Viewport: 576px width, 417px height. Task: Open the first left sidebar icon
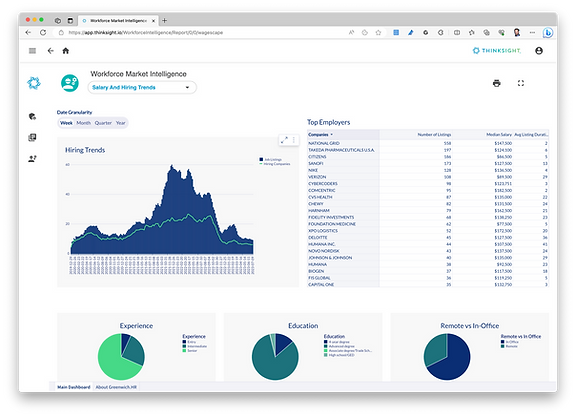coord(32,116)
